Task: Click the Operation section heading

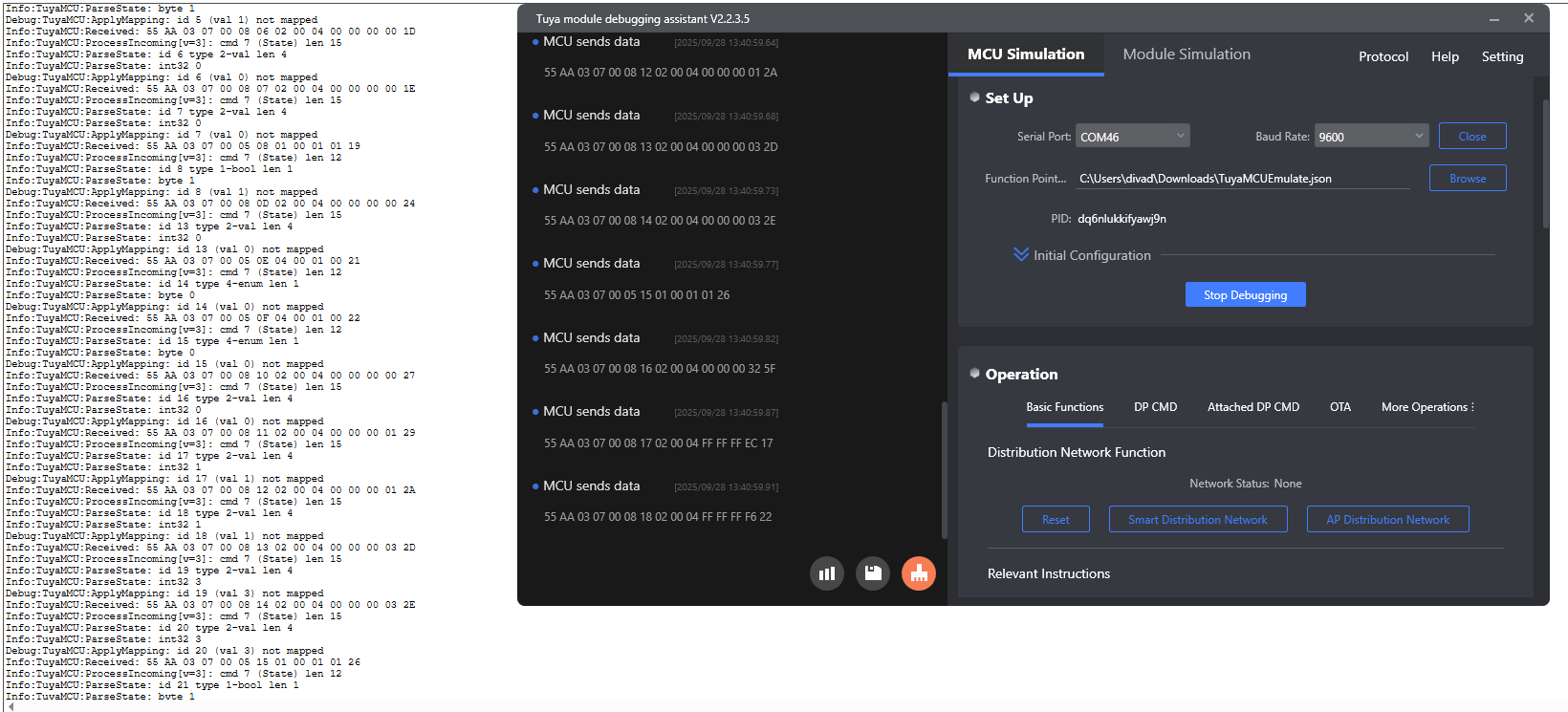Action: pyautogui.click(x=1021, y=375)
